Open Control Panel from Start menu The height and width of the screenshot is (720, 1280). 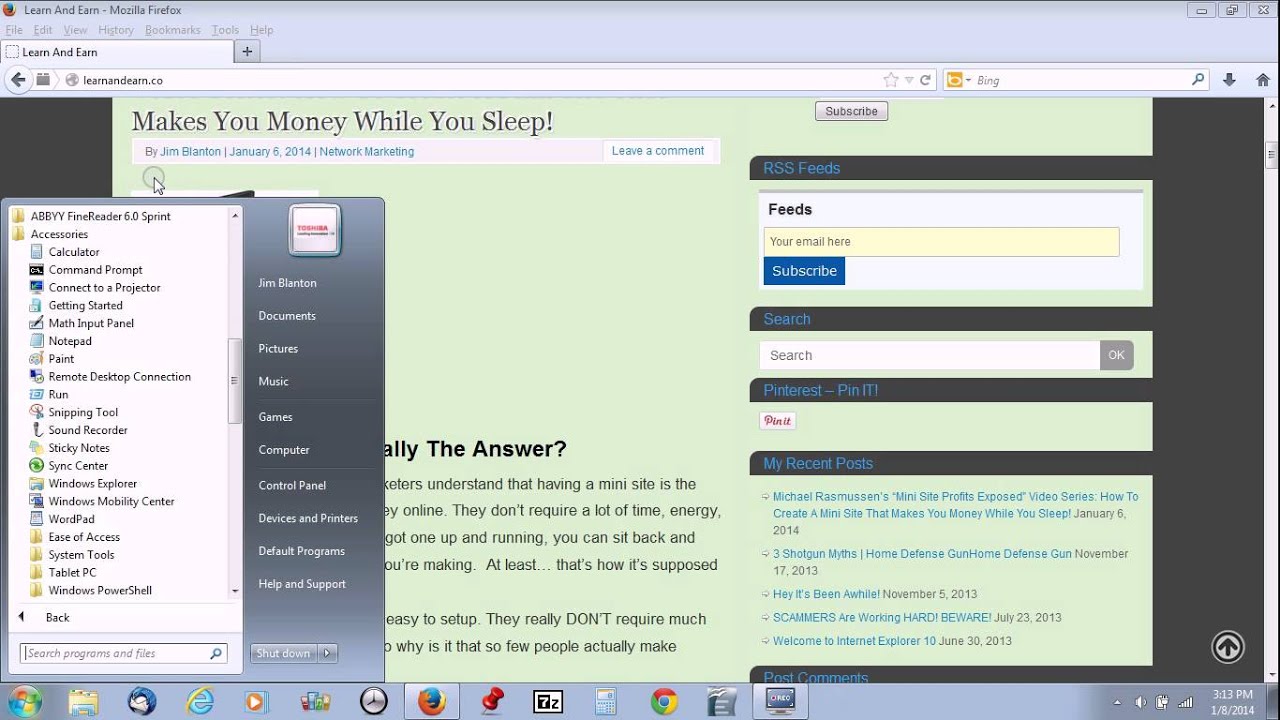pos(292,486)
